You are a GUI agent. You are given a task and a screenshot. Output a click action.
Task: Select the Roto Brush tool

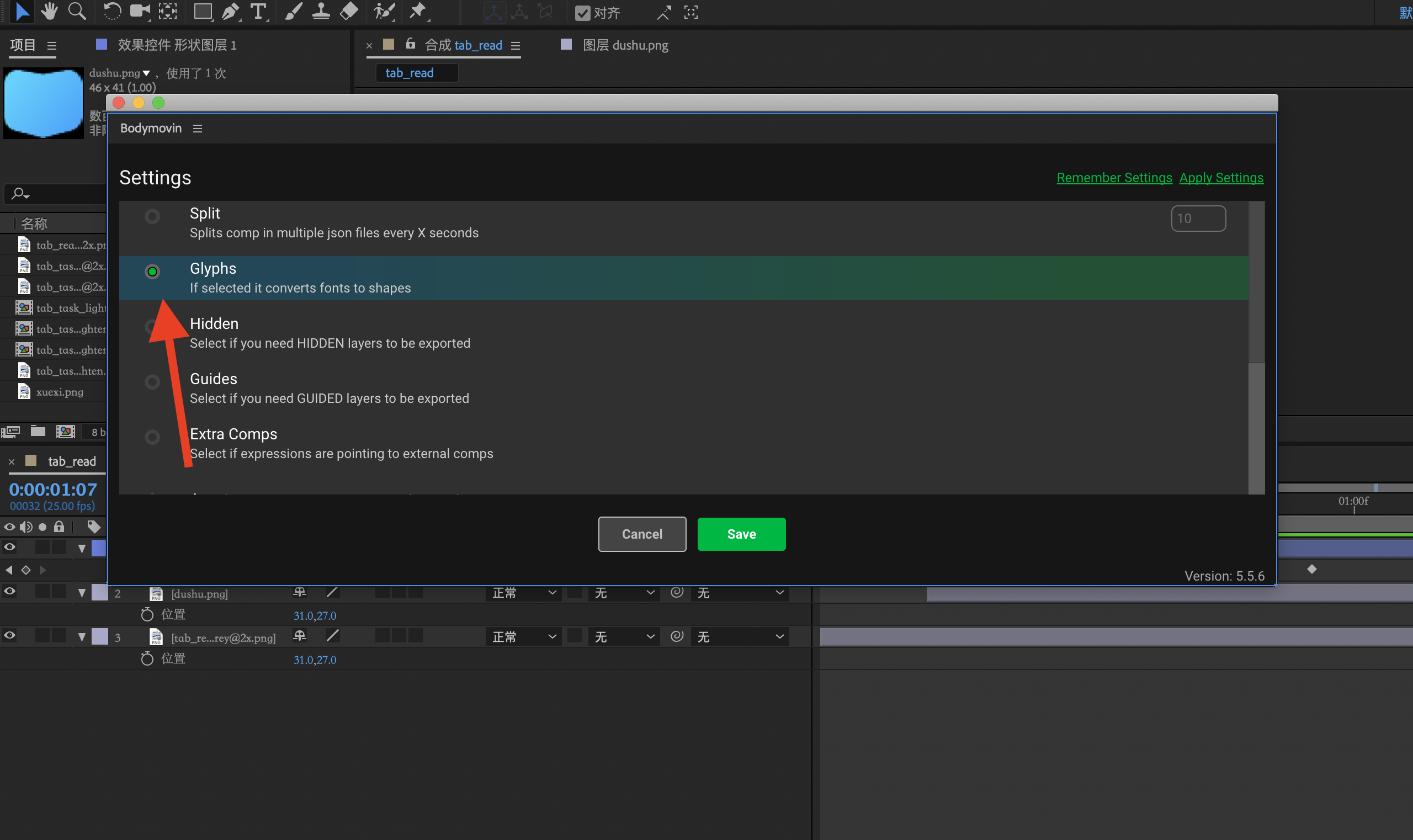coord(384,12)
